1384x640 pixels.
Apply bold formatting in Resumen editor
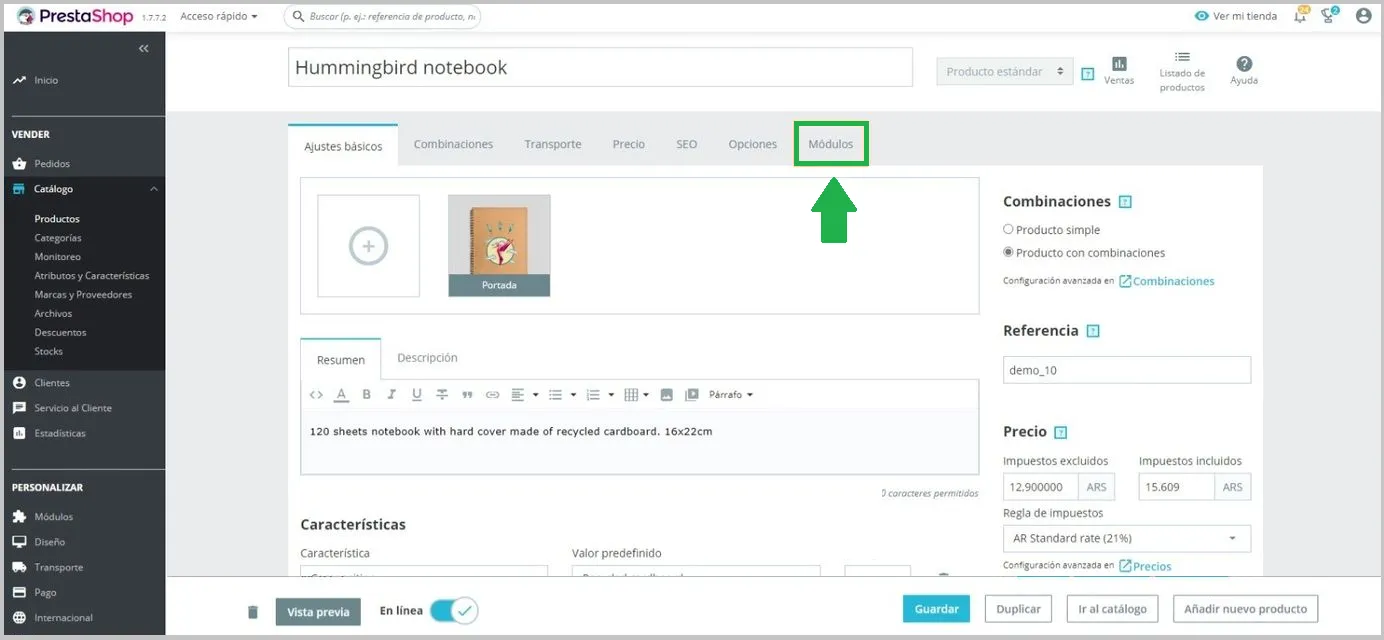click(367, 395)
